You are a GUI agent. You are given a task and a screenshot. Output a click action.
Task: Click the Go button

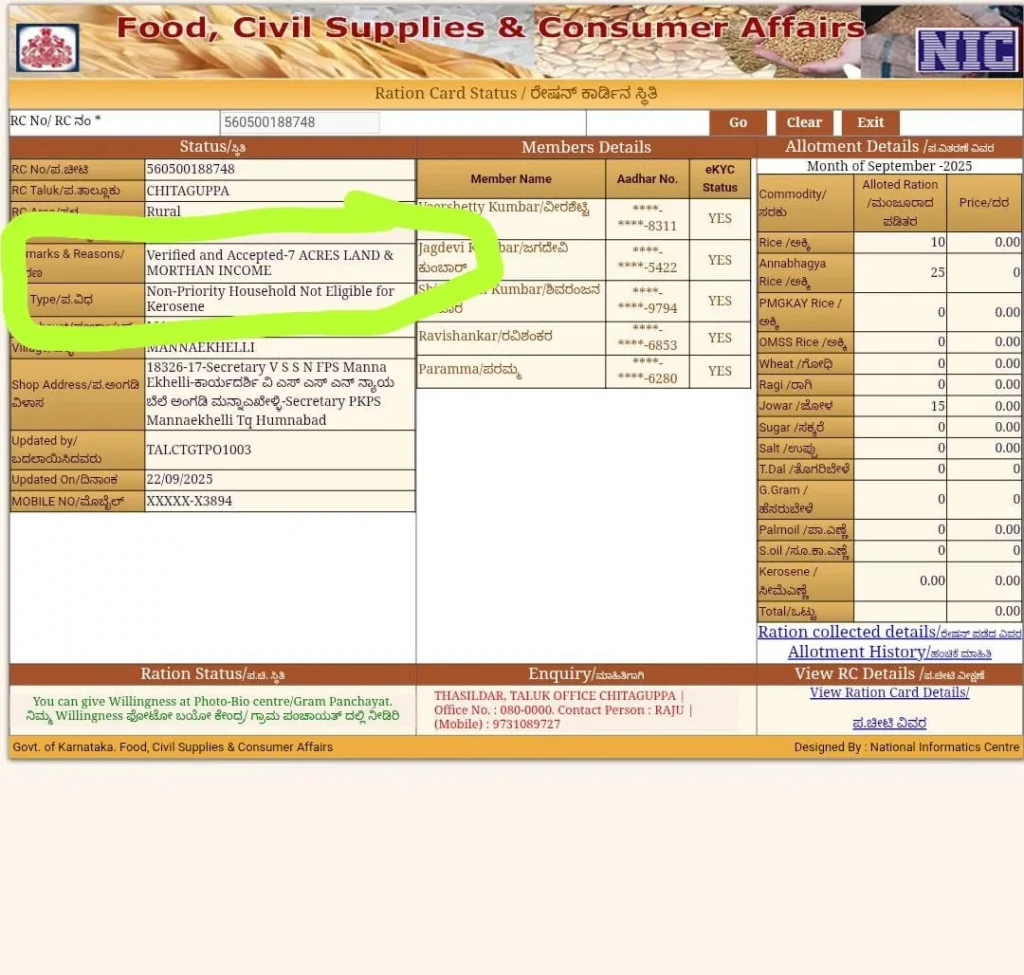tap(738, 123)
